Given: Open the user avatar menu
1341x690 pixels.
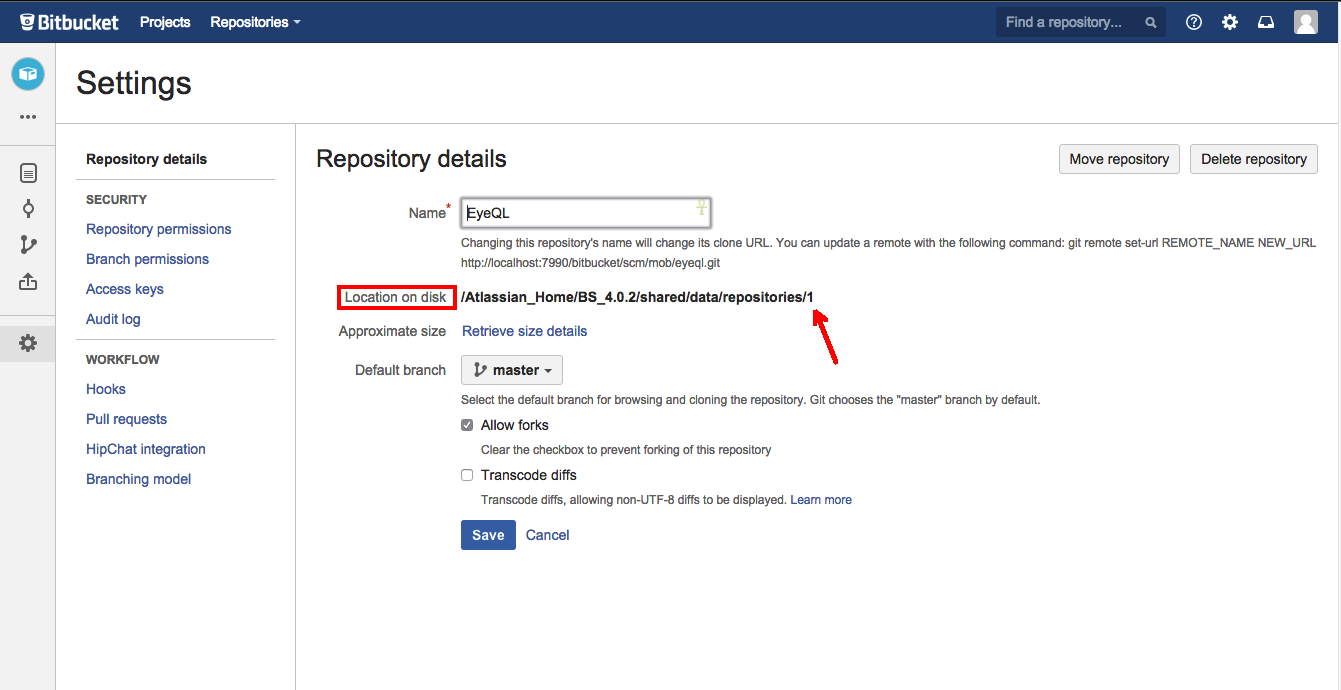Looking at the screenshot, I should click(x=1306, y=22).
